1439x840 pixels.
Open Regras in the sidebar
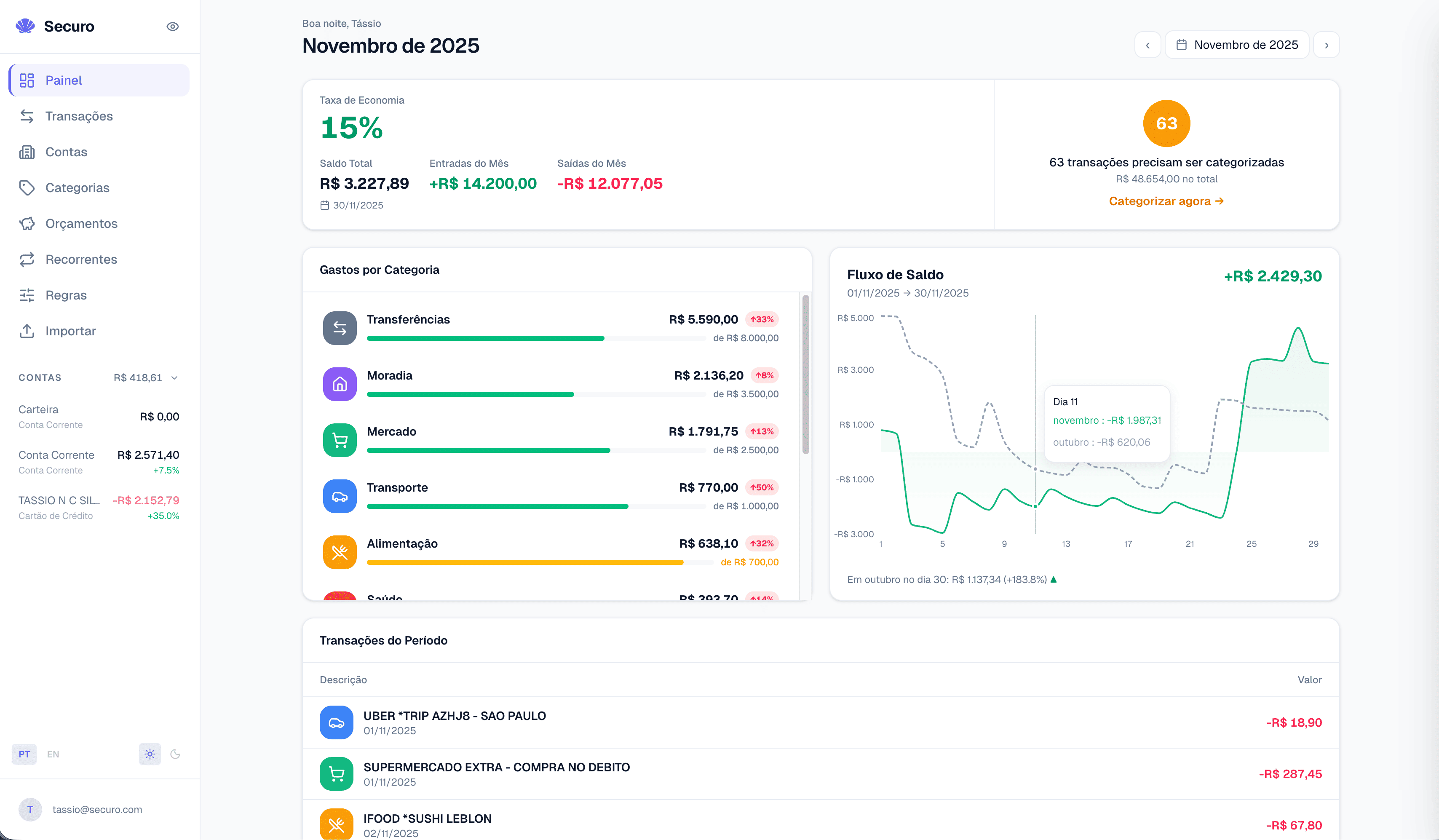[x=99, y=295]
